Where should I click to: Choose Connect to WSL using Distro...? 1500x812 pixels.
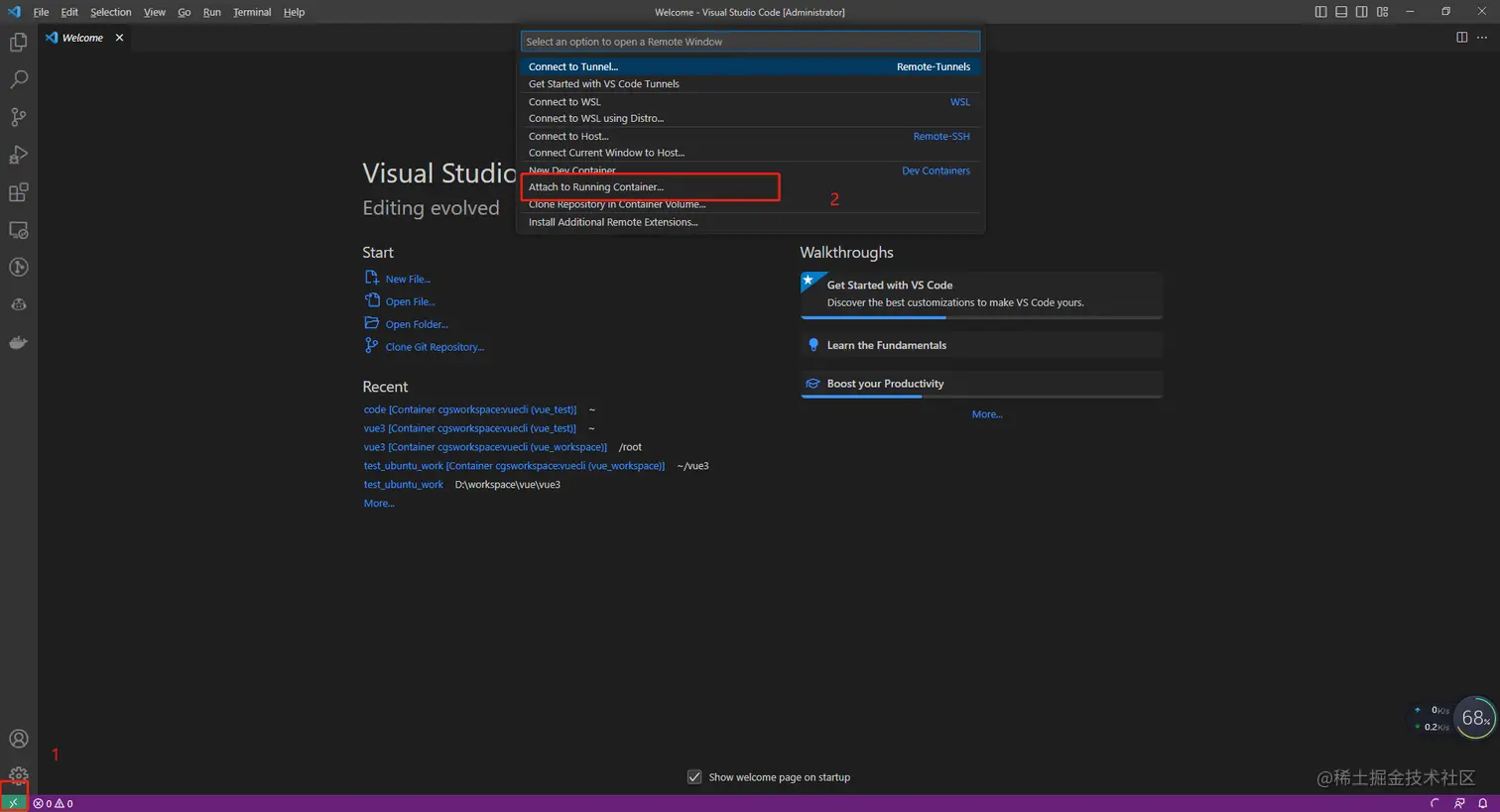(750, 119)
